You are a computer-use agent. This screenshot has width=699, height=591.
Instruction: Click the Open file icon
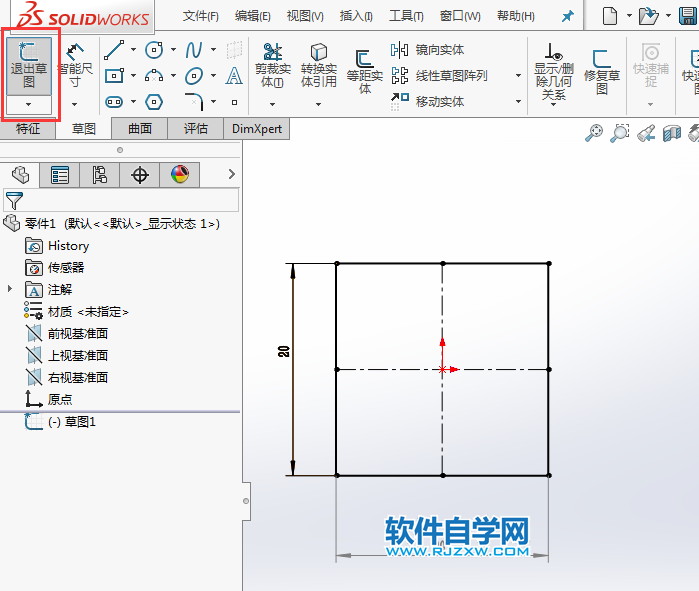click(648, 16)
